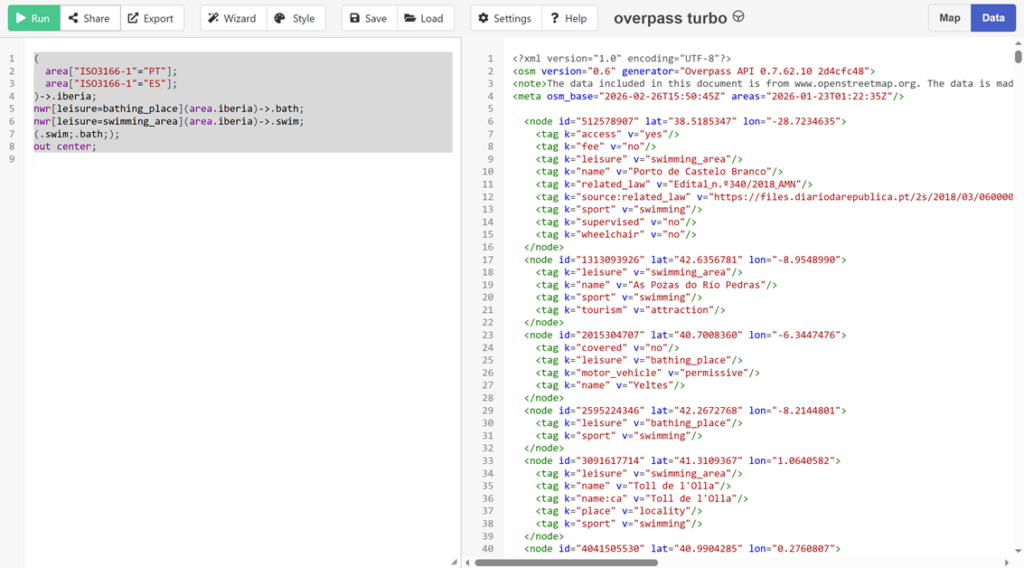Open the Share dialog

[x=90, y=18]
